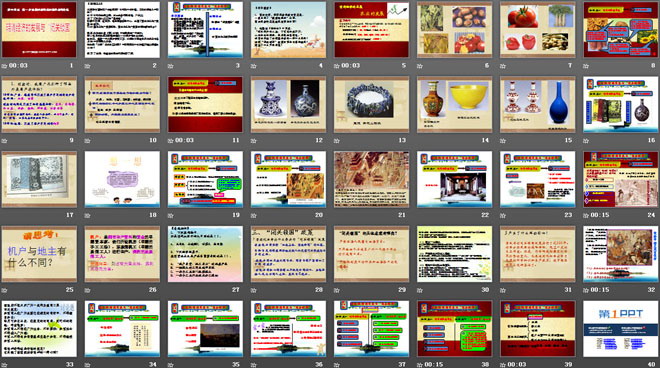The height and width of the screenshot is (368, 660).
Task: Select slide 21 thumbnail of ancient city painting
Action: click(371, 179)
